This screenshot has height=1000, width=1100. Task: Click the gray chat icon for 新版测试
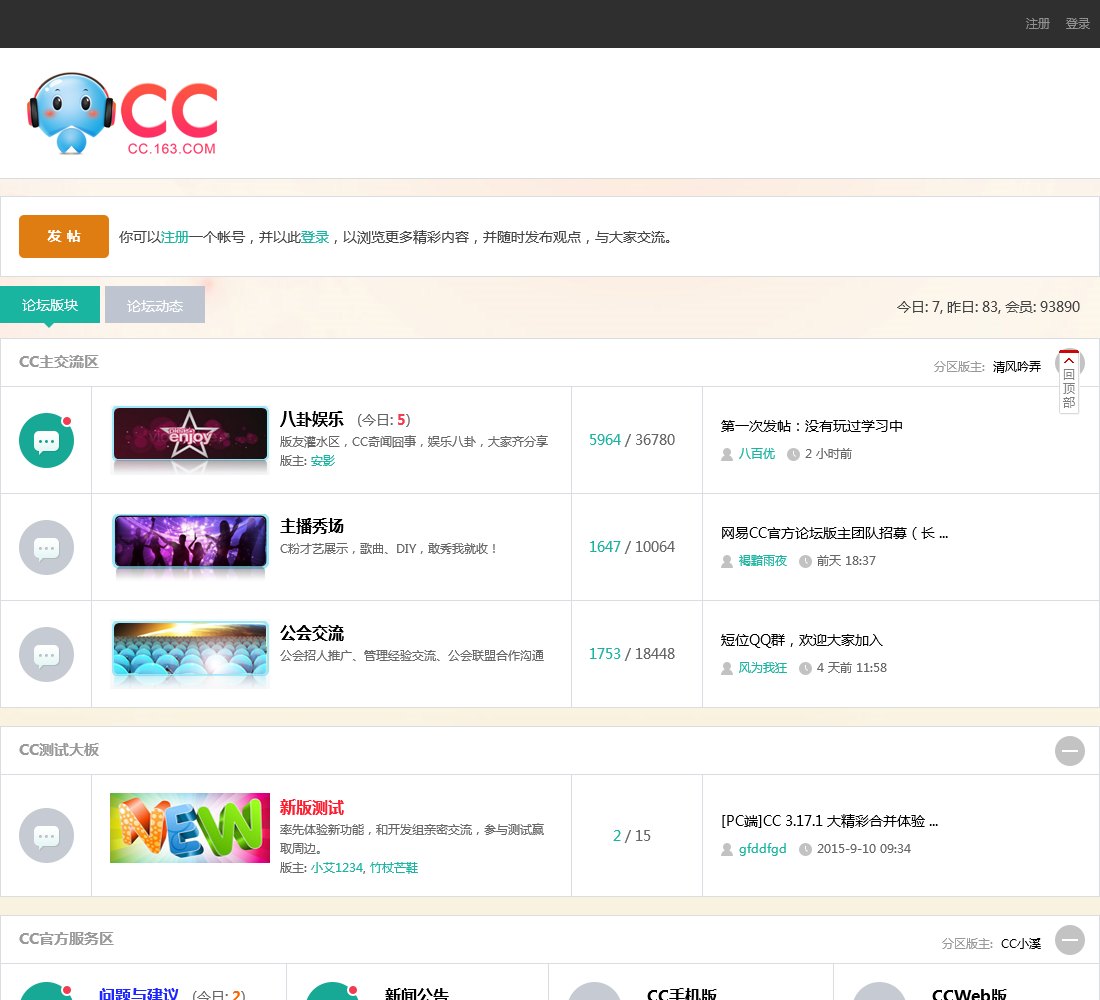point(46,835)
